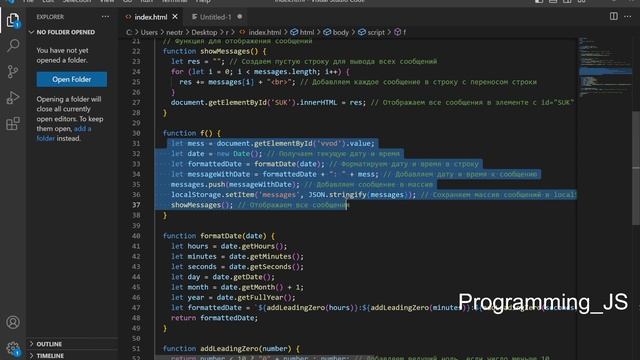
Task: Click line number 30 in the gutter
Action: point(136,133)
